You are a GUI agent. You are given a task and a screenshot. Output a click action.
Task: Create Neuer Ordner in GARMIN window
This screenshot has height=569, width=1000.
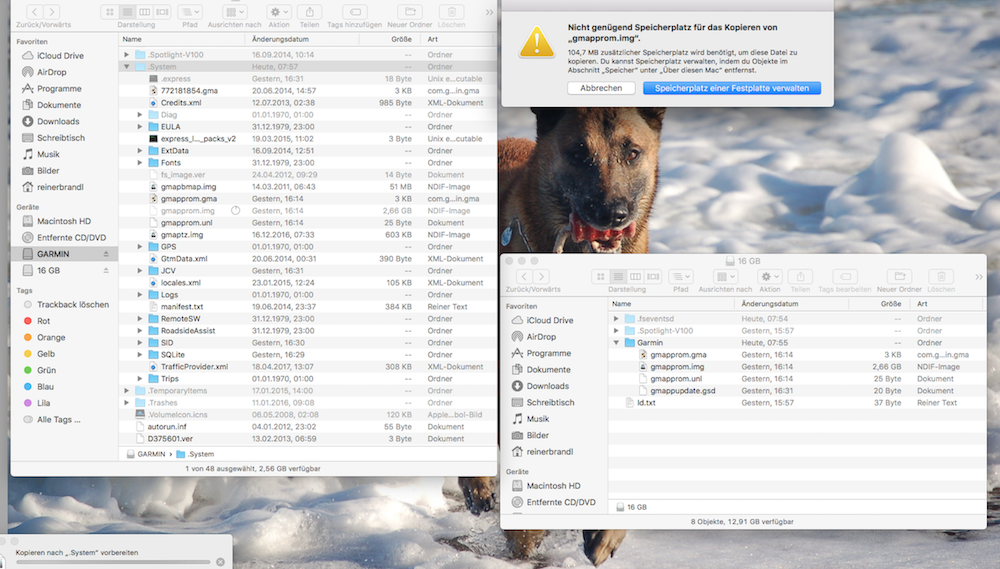pyautogui.click(x=410, y=12)
